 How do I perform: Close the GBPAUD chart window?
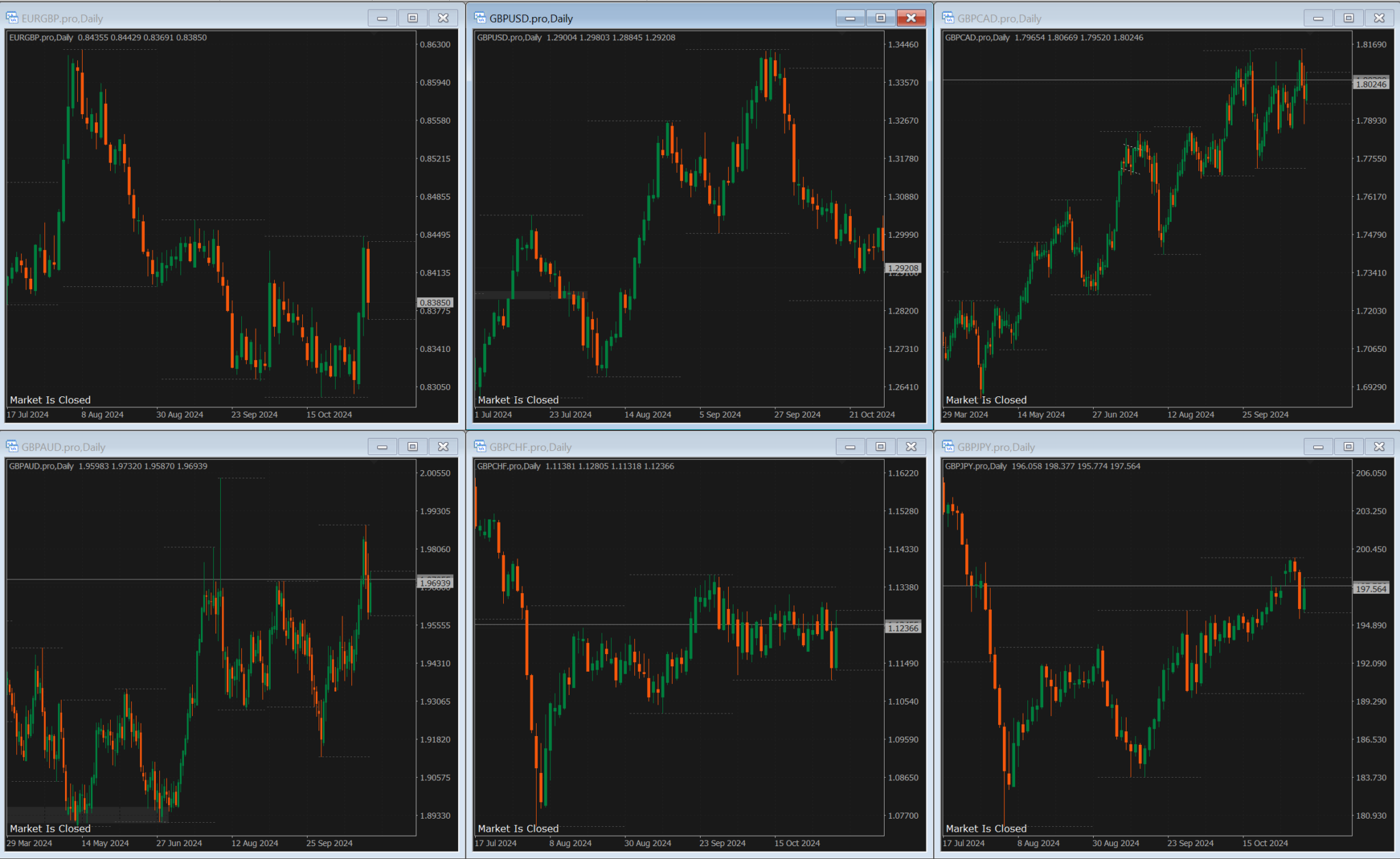[443, 447]
